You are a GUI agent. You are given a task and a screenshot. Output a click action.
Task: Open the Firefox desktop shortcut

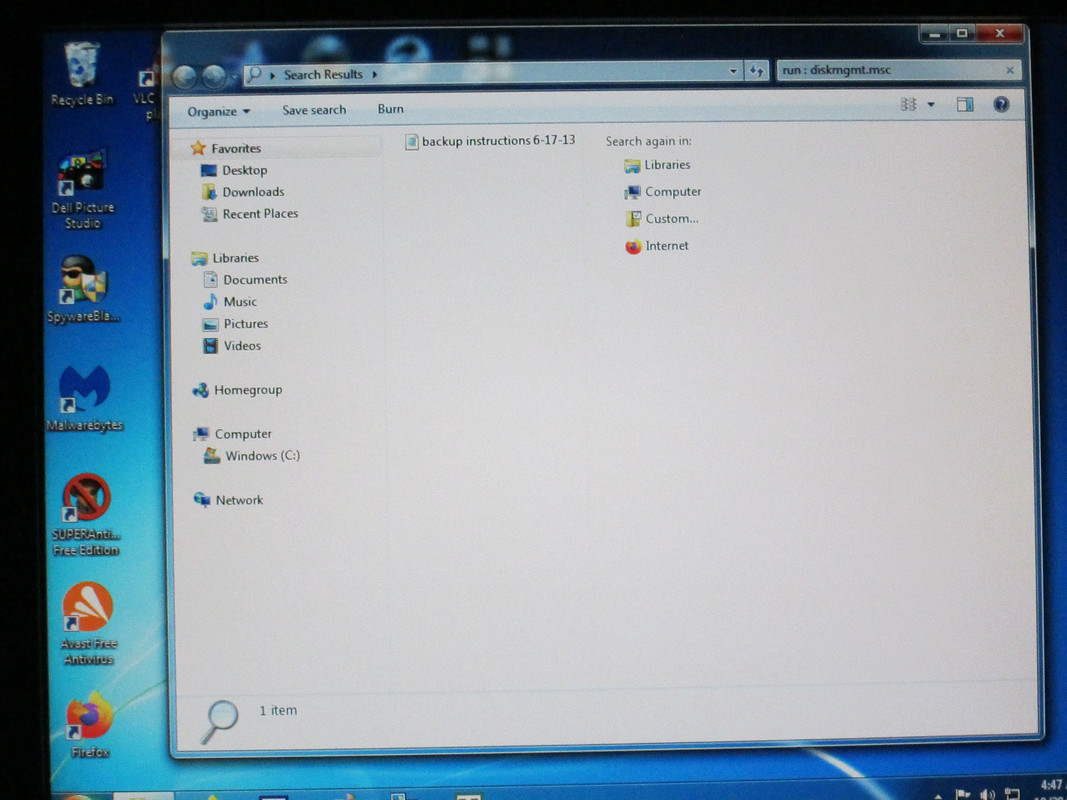[x=89, y=724]
